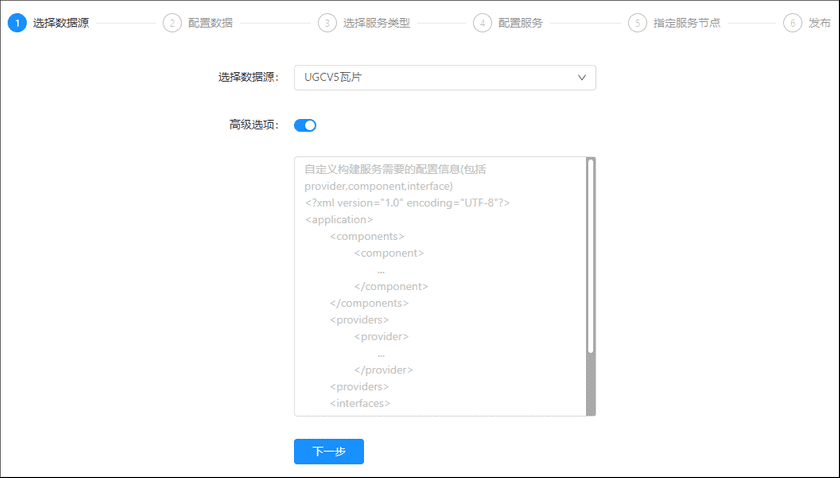This screenshot has height=478, width=840.
Task: Click the step 2 circle icon
Action: coord(172,23)
